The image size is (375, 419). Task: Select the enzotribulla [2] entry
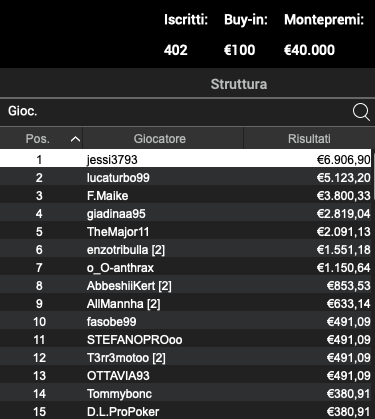click(185, 249)
